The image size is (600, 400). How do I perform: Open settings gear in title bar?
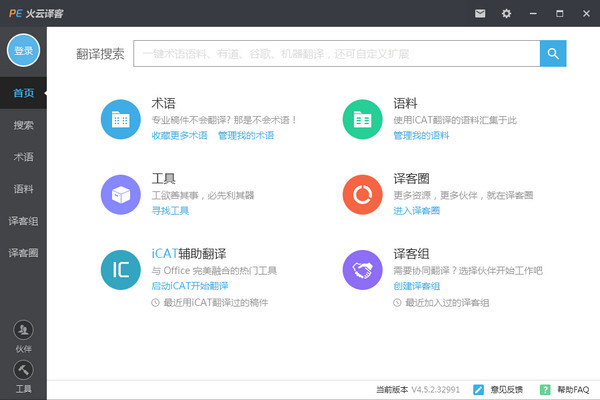506,13
